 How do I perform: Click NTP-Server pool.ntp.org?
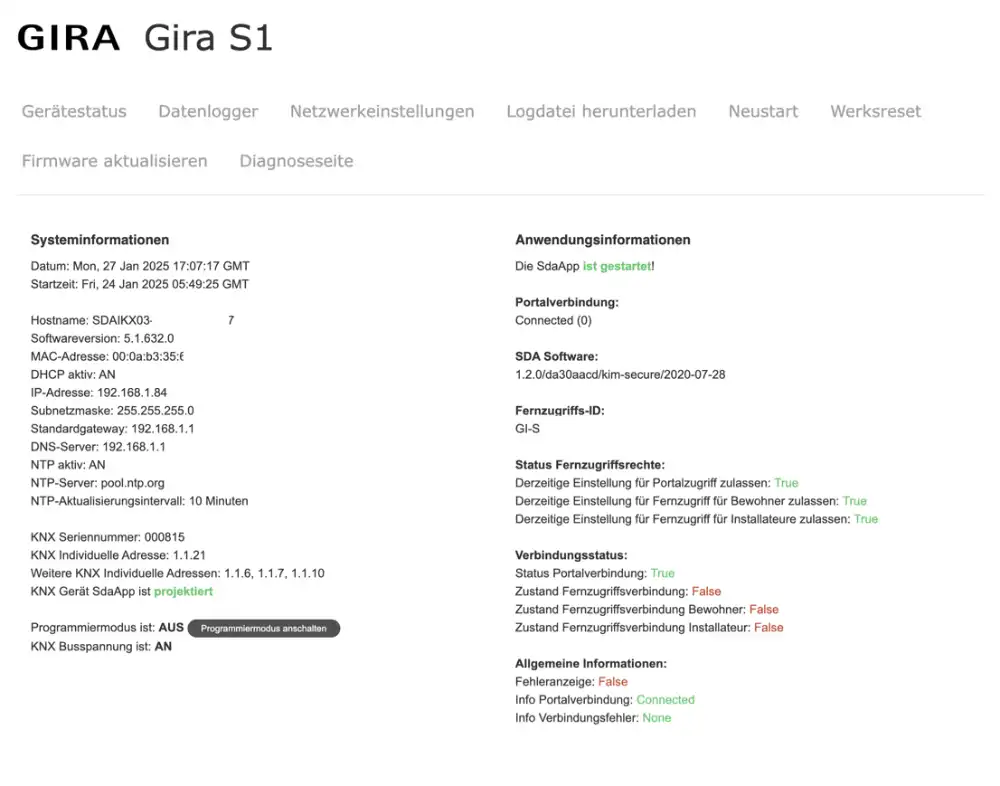pos(98,483)
